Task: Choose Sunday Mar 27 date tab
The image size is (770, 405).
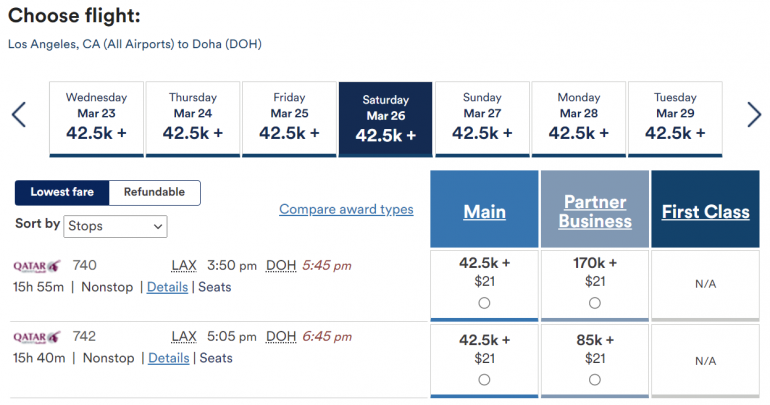Action: click(482, 120)
